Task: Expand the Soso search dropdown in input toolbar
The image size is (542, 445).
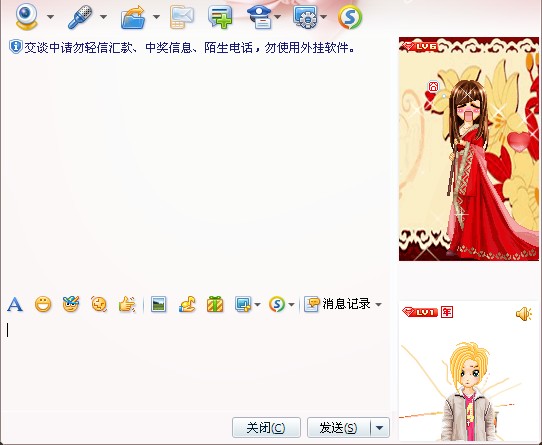Action: (x=291, y=305)
